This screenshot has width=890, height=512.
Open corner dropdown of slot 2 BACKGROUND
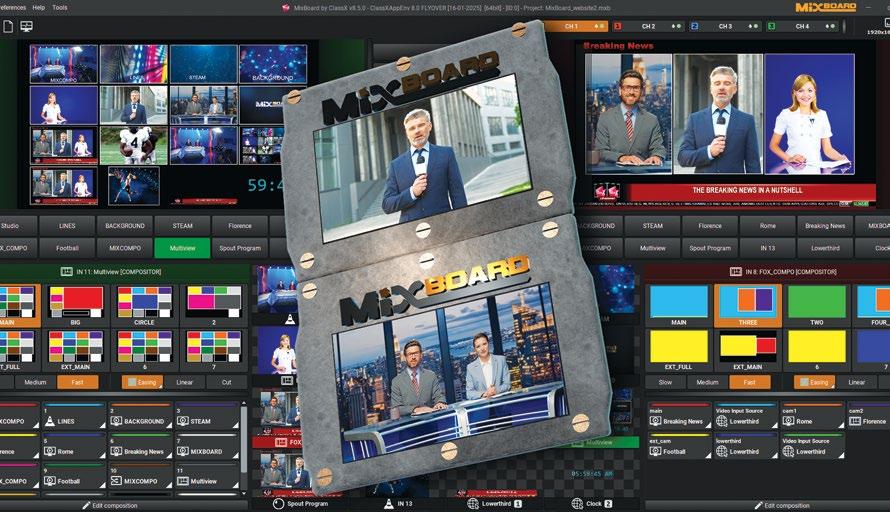tap(169, 425)
